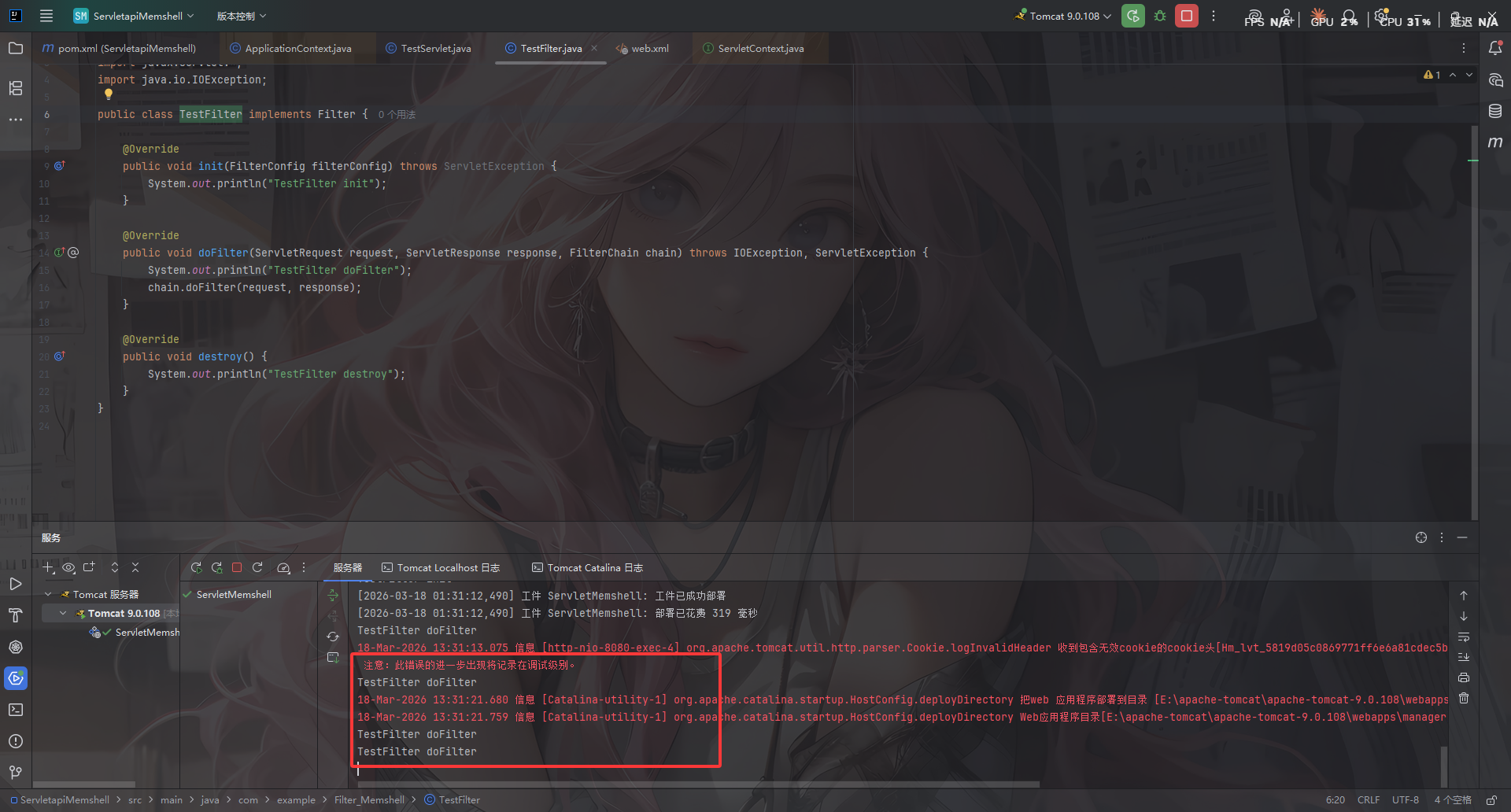This screenshot has width=1511, height=812.
Task: Expand the 版本控制 dropdown menu
Action: 241,16
